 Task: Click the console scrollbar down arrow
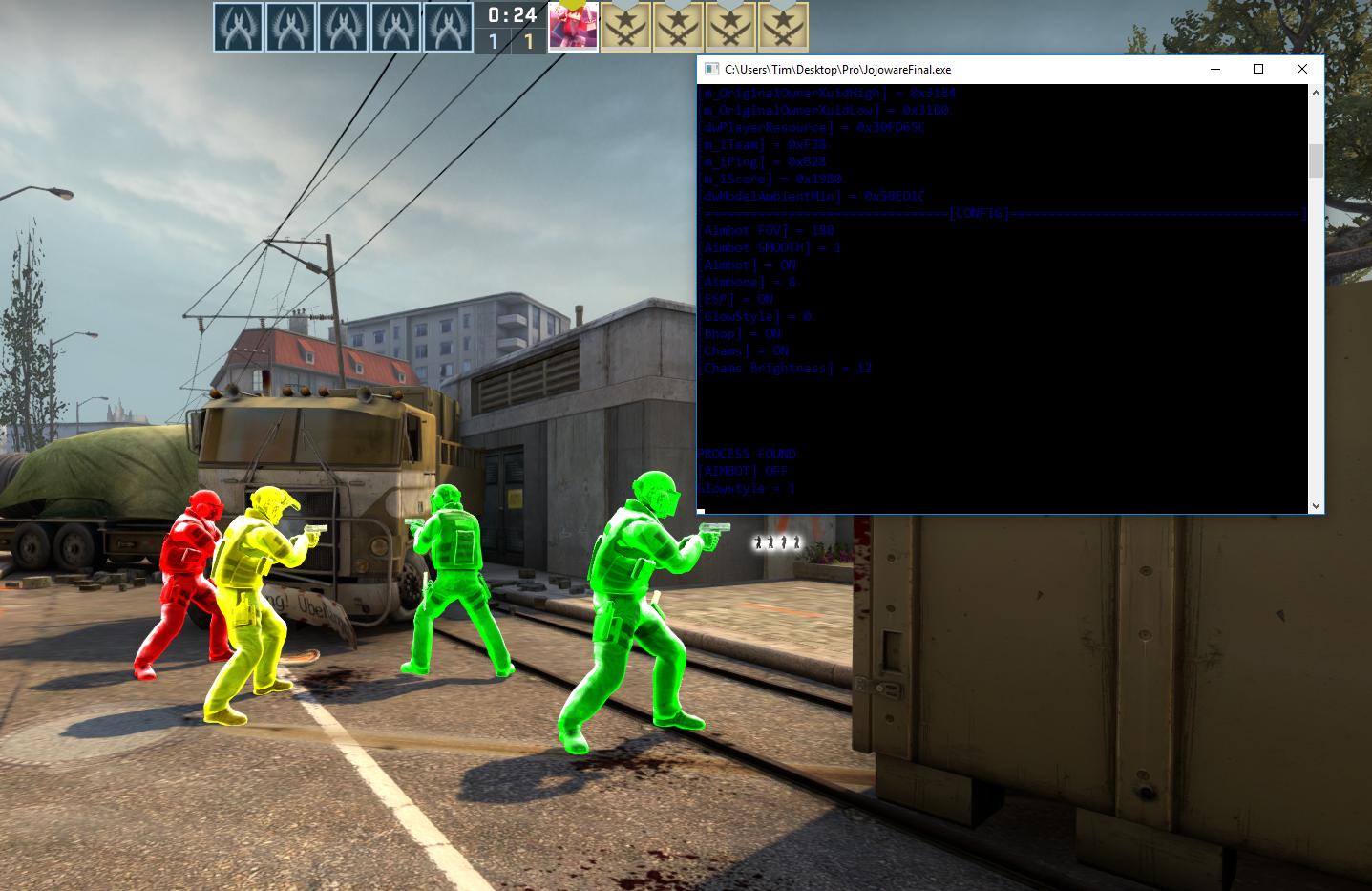coord(1316,505)
